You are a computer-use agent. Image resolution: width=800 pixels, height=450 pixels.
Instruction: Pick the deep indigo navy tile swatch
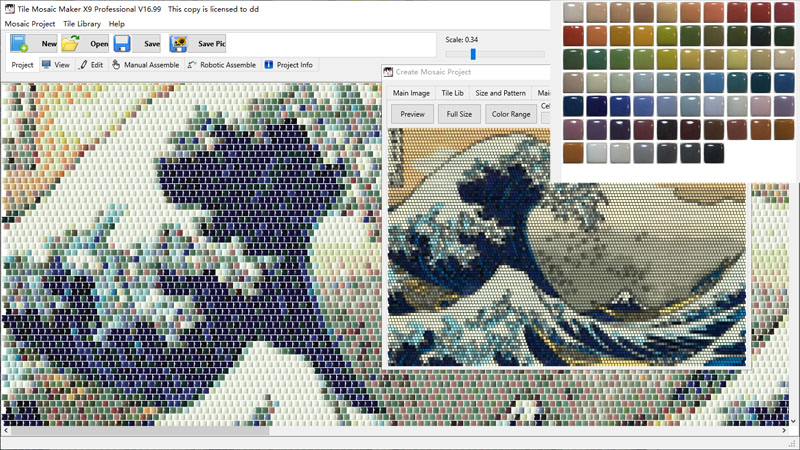(x=596, y=106)
